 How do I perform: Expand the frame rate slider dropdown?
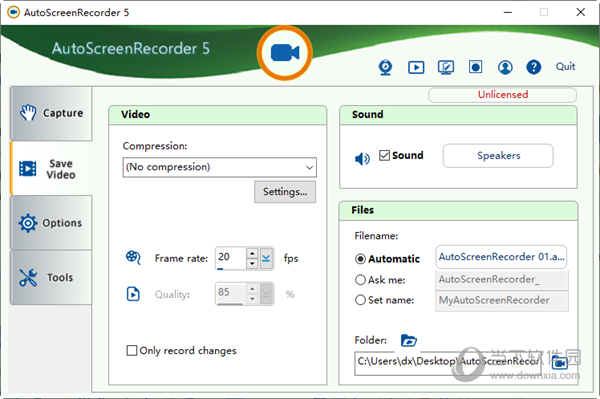[x=266, y=259]
